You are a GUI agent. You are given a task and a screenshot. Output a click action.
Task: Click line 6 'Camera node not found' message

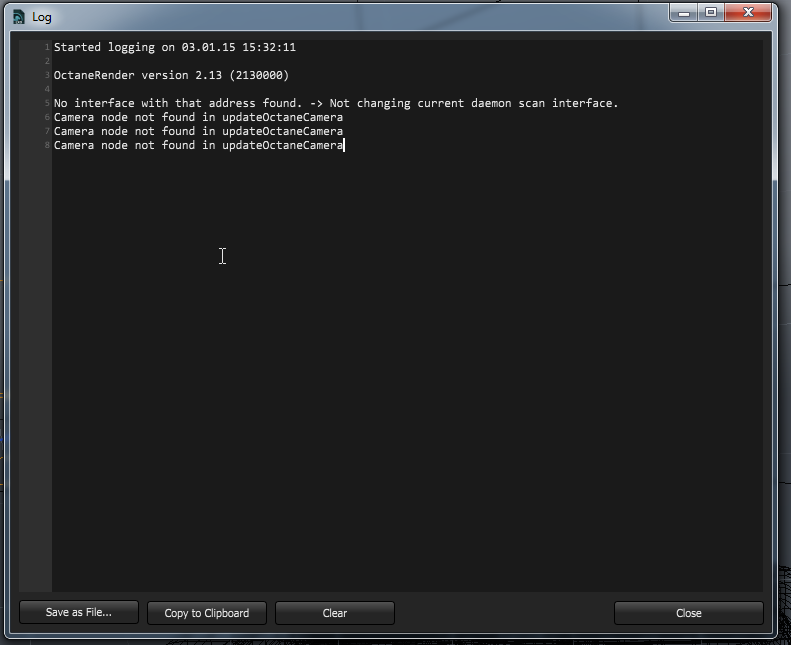click(x=198, y=117)
